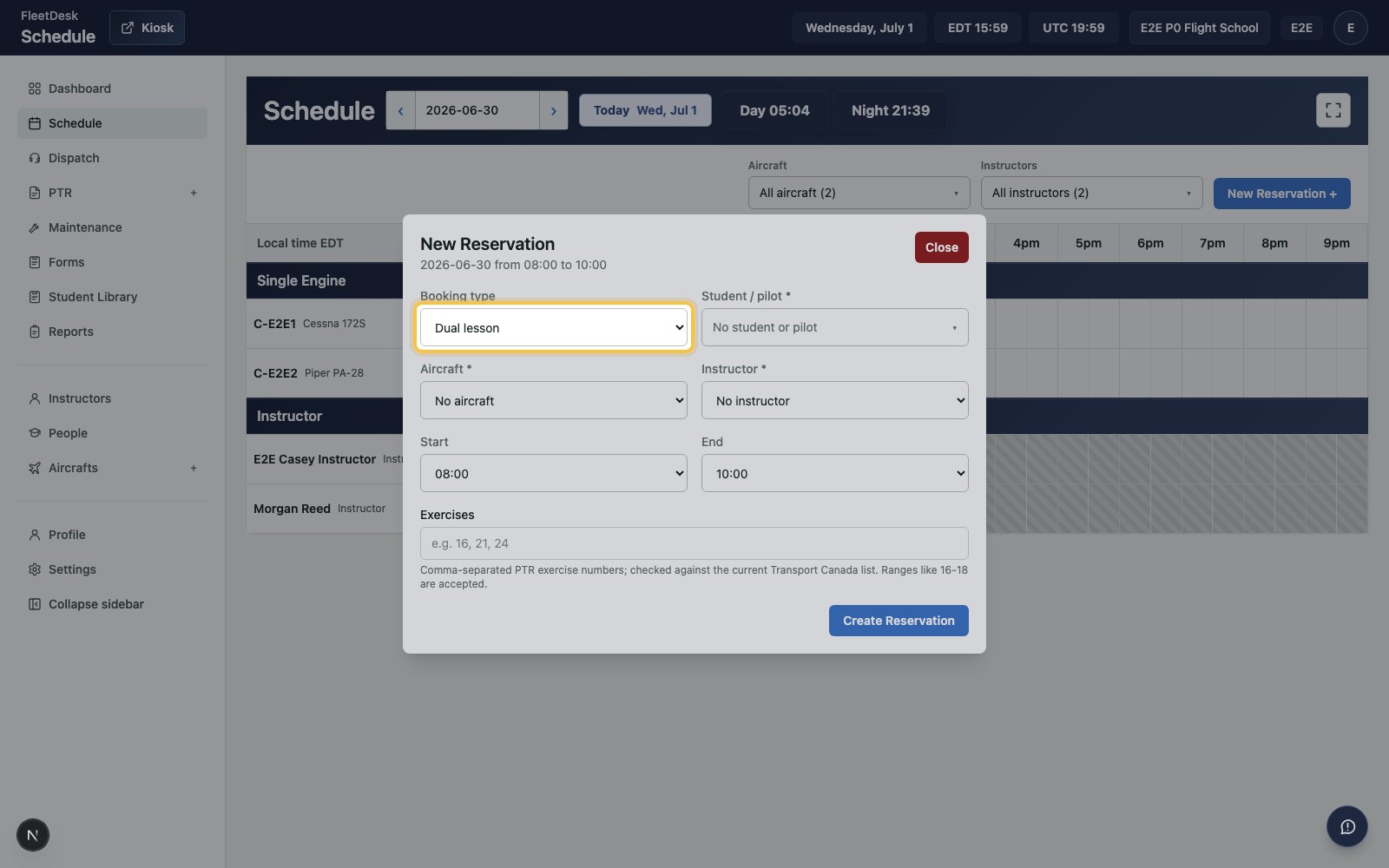Click the Maintenance wrench icon
The width and height of the screenshot is (1389, 868).
tap(35, 227)
